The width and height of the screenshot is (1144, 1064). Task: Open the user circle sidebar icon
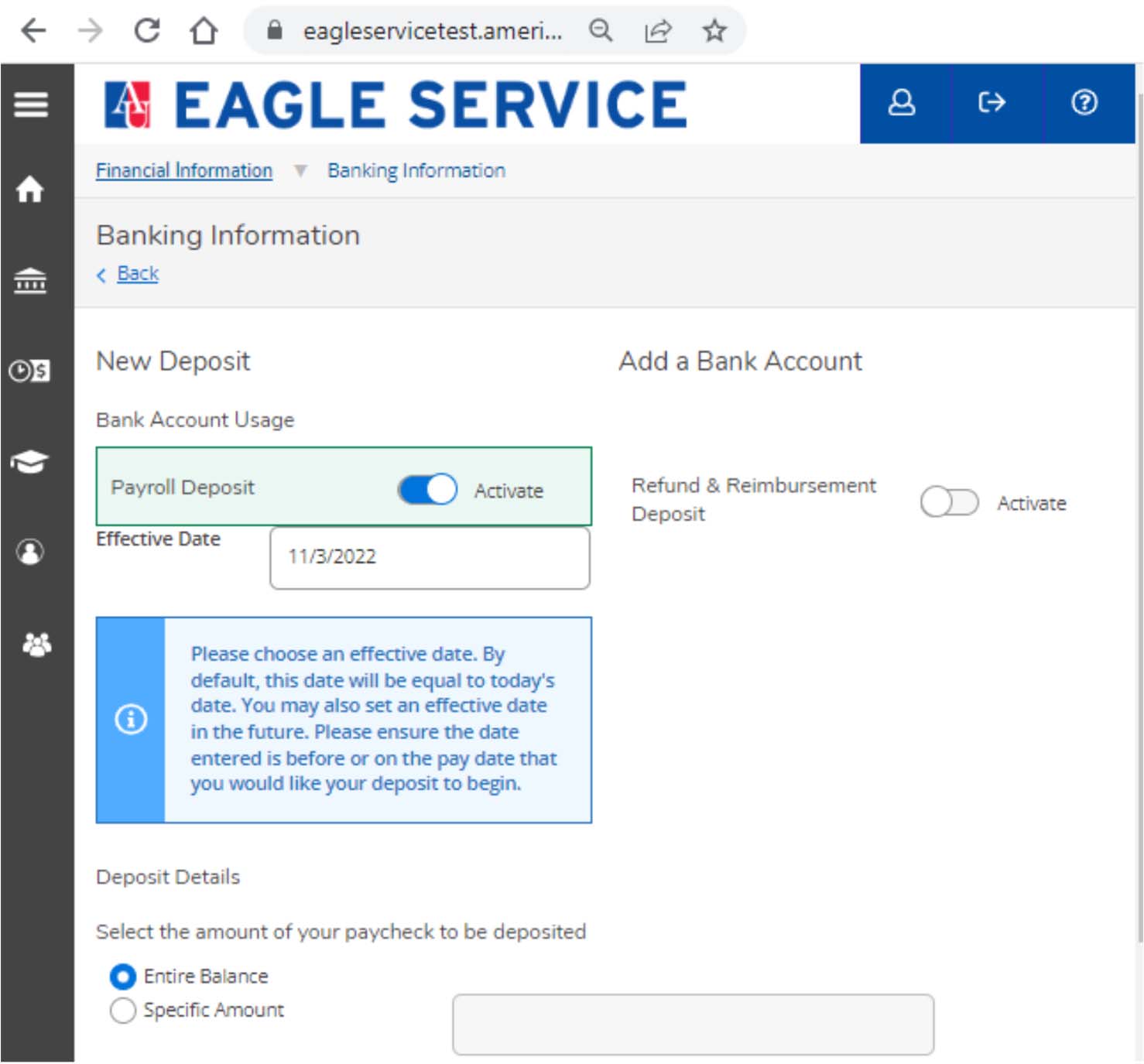point(30,552)
